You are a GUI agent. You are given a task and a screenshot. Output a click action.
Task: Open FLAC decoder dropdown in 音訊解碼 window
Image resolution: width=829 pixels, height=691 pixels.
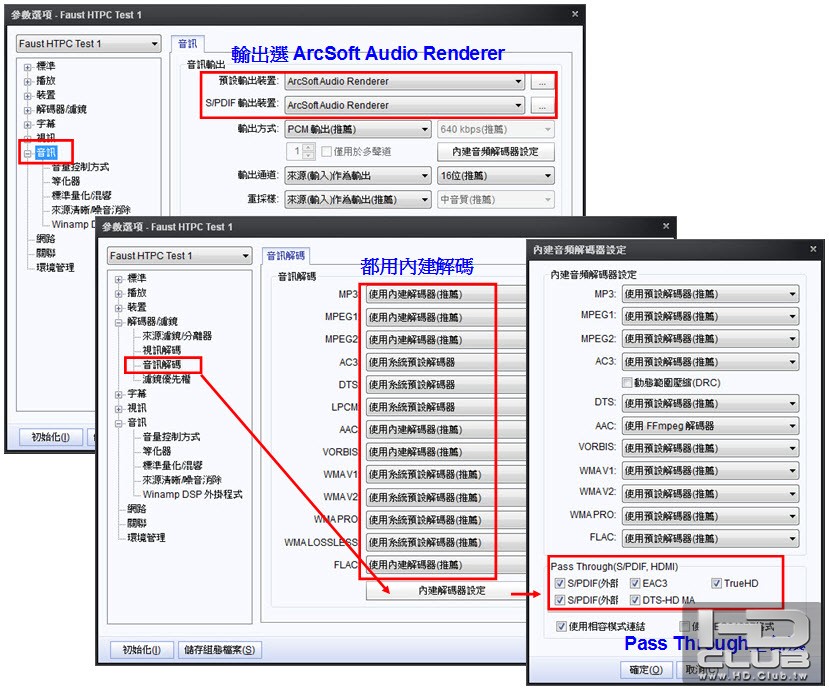pos(446,565)
